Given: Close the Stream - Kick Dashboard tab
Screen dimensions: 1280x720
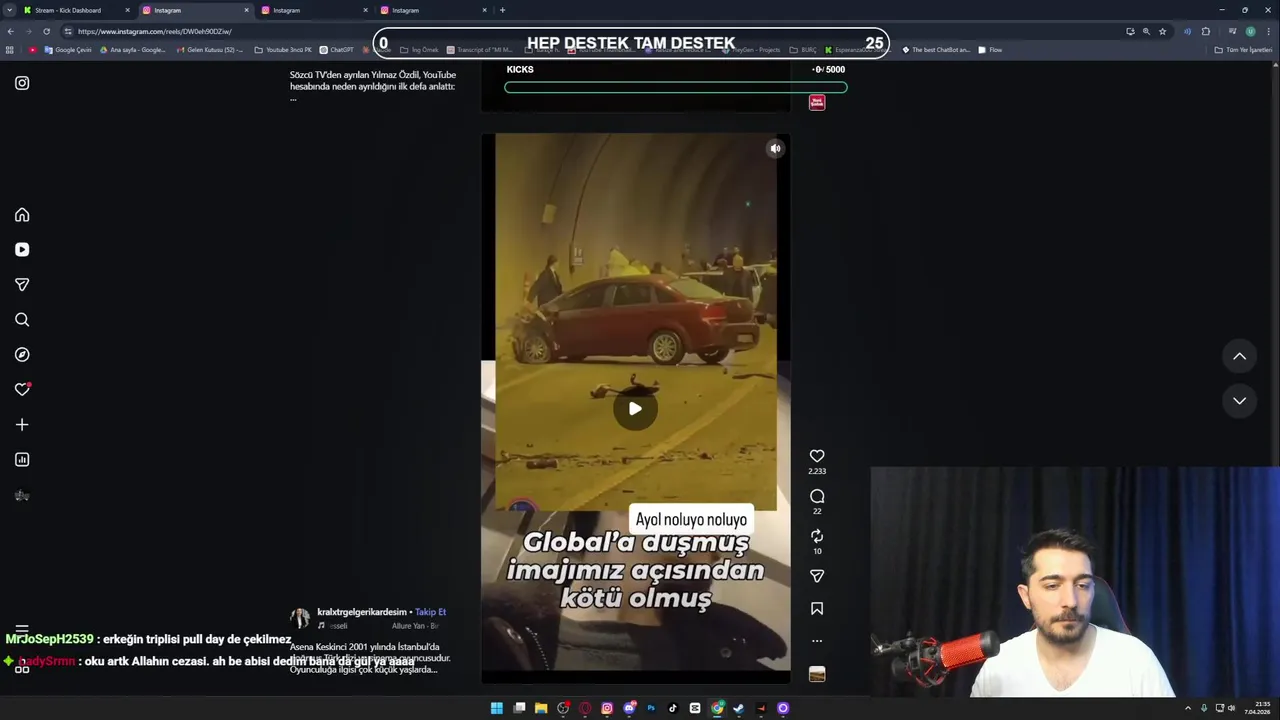Looking at the screenshot, I should point(127,10).
